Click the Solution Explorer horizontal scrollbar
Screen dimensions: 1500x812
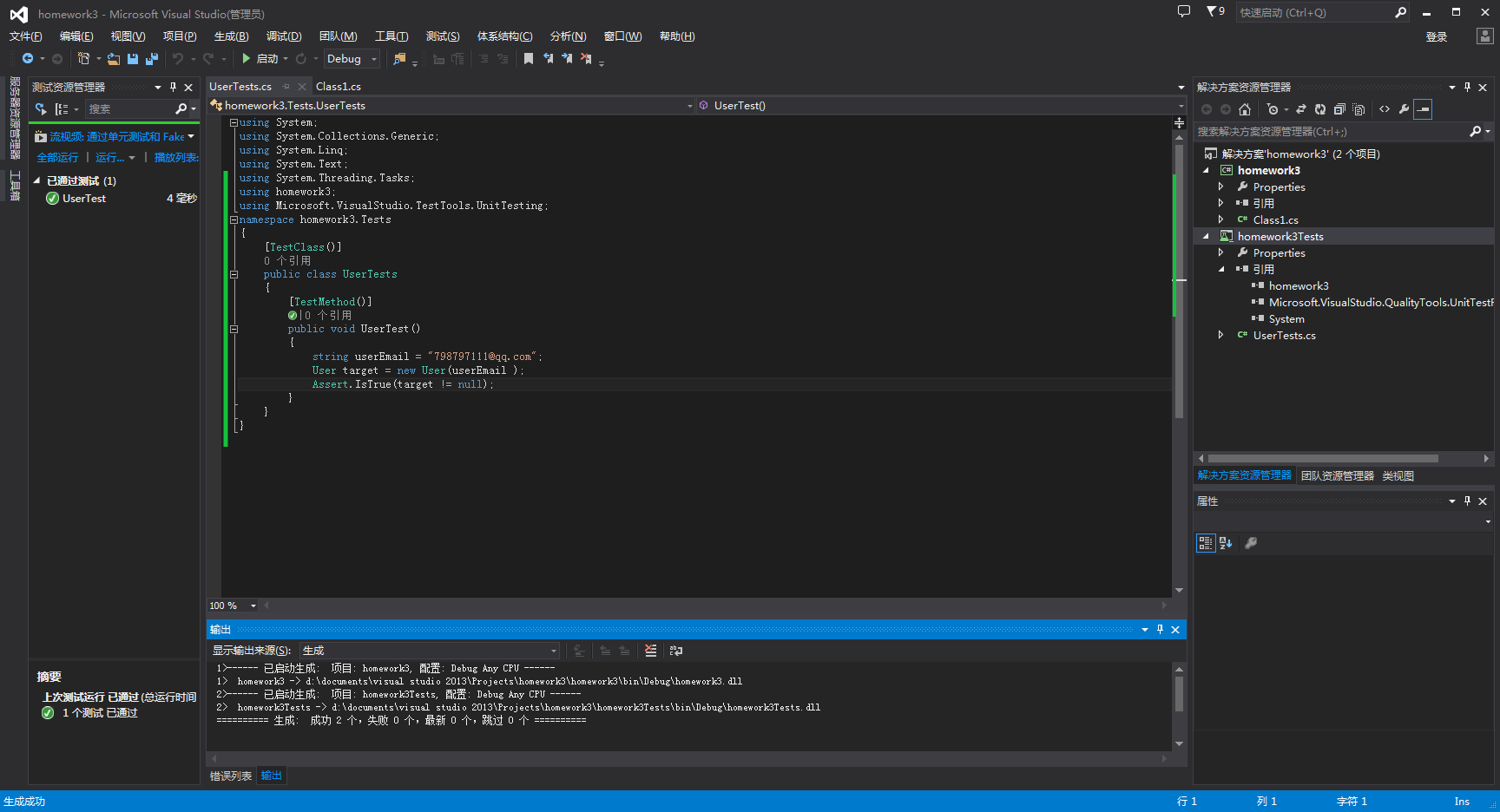pos(1323,459)
